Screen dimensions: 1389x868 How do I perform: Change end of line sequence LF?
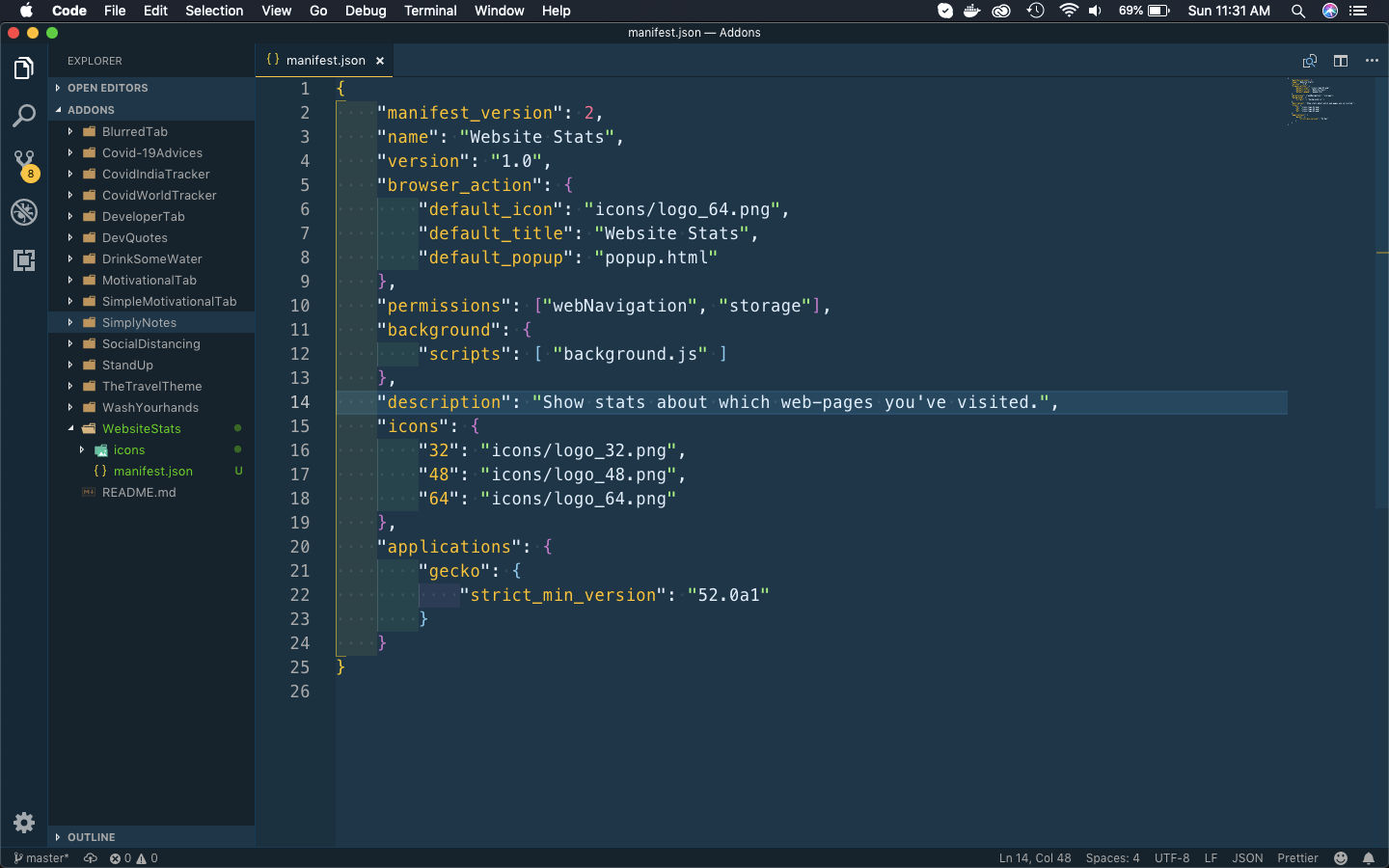click(1211, 858)
